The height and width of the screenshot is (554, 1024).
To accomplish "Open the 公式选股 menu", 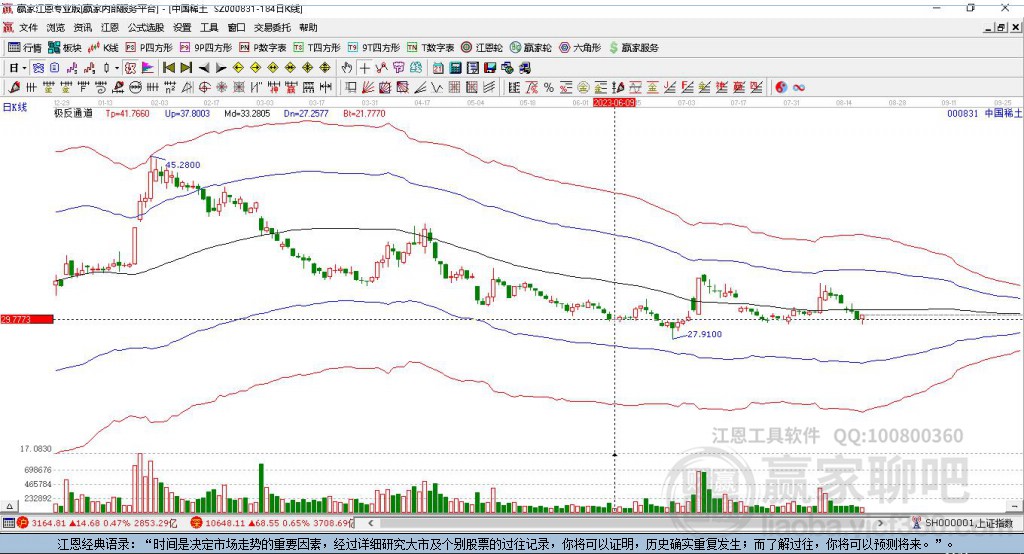I will (x=146, y=27).
